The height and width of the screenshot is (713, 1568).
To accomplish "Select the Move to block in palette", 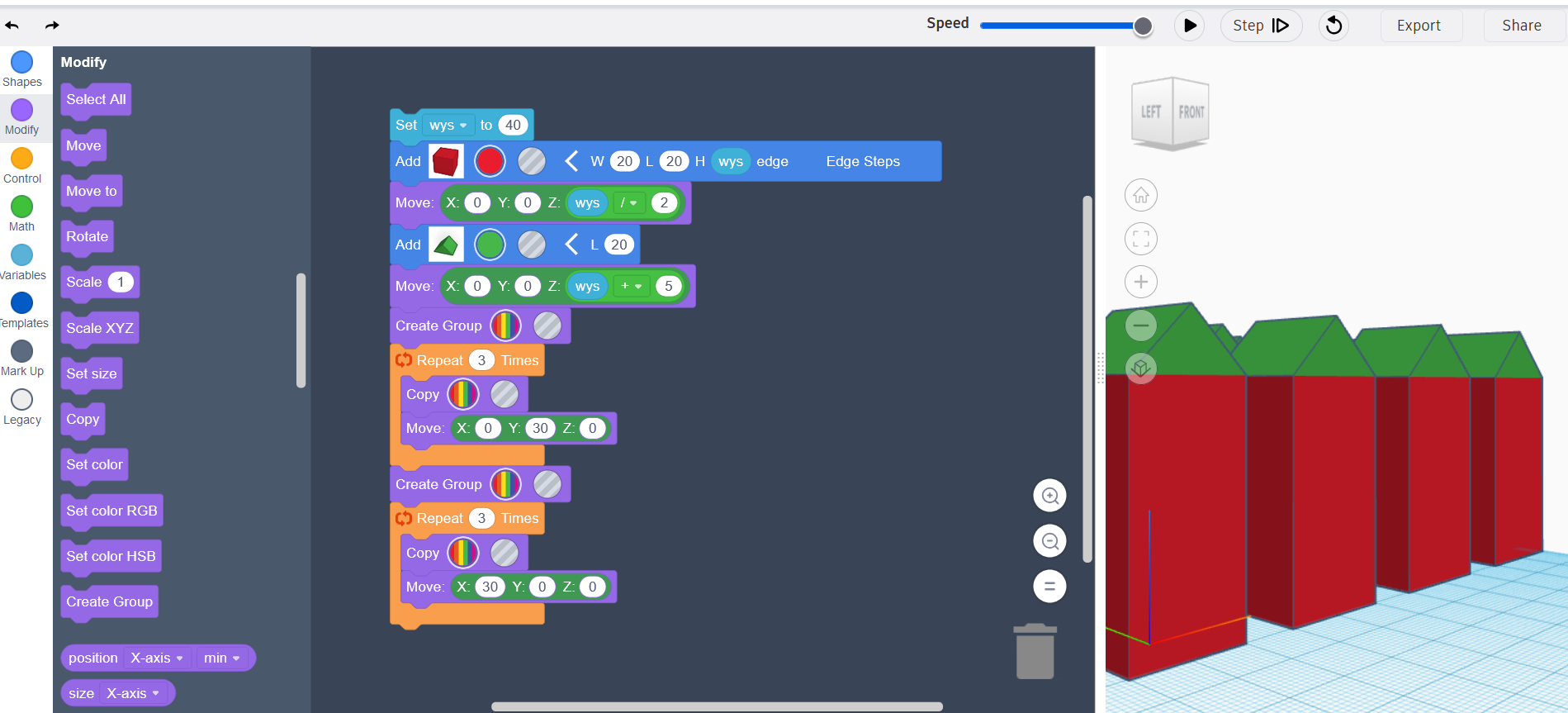I will (x=92, y=192).
